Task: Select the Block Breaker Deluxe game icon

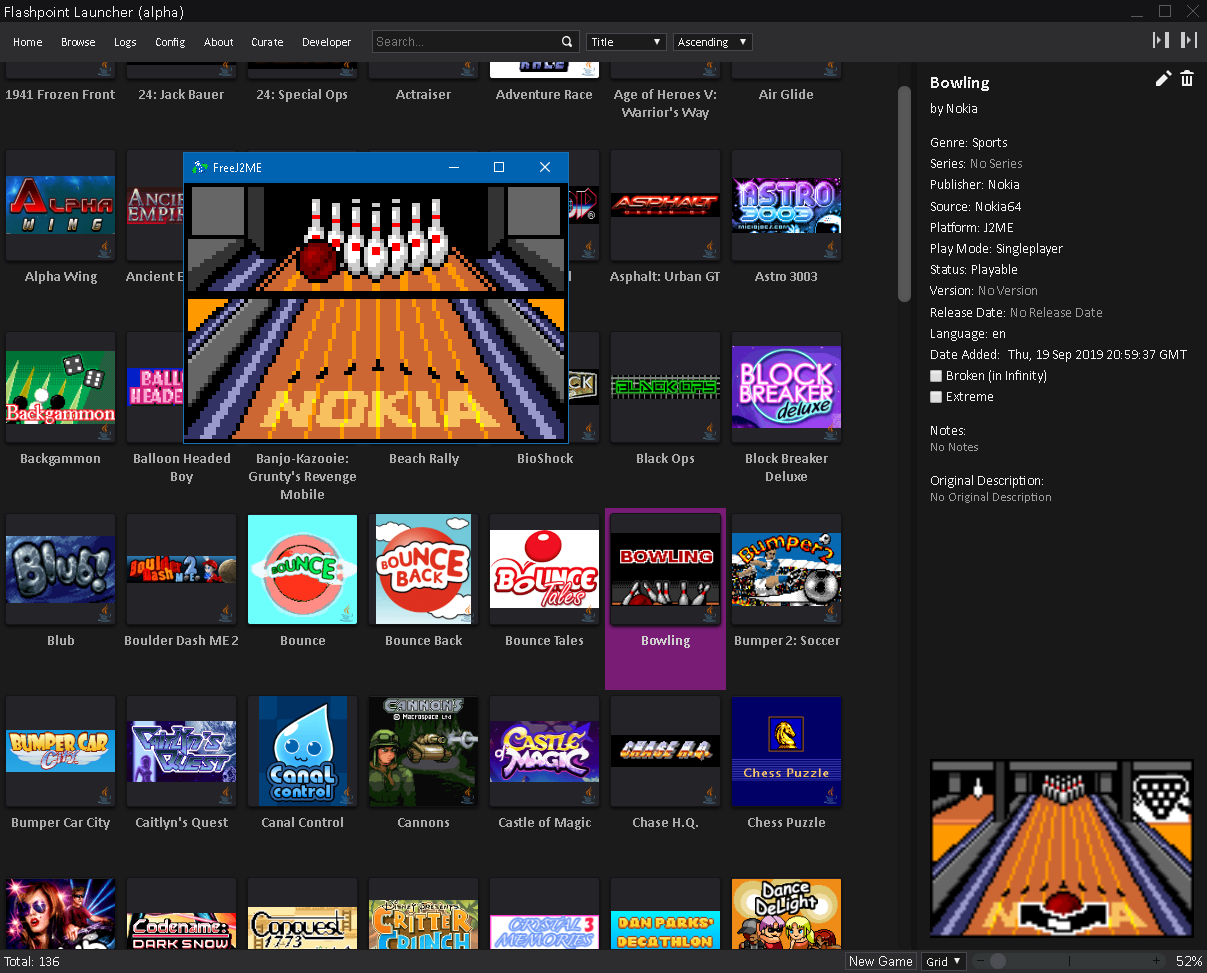Action: point(787,387)
